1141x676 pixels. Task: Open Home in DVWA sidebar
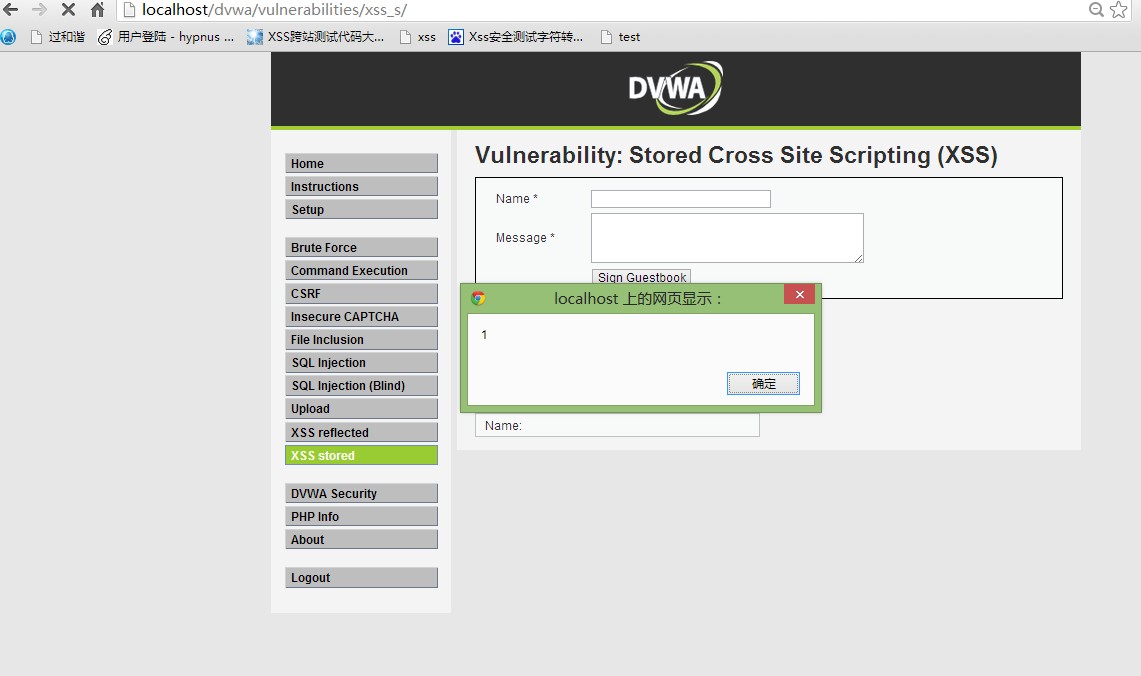point(361,163)
